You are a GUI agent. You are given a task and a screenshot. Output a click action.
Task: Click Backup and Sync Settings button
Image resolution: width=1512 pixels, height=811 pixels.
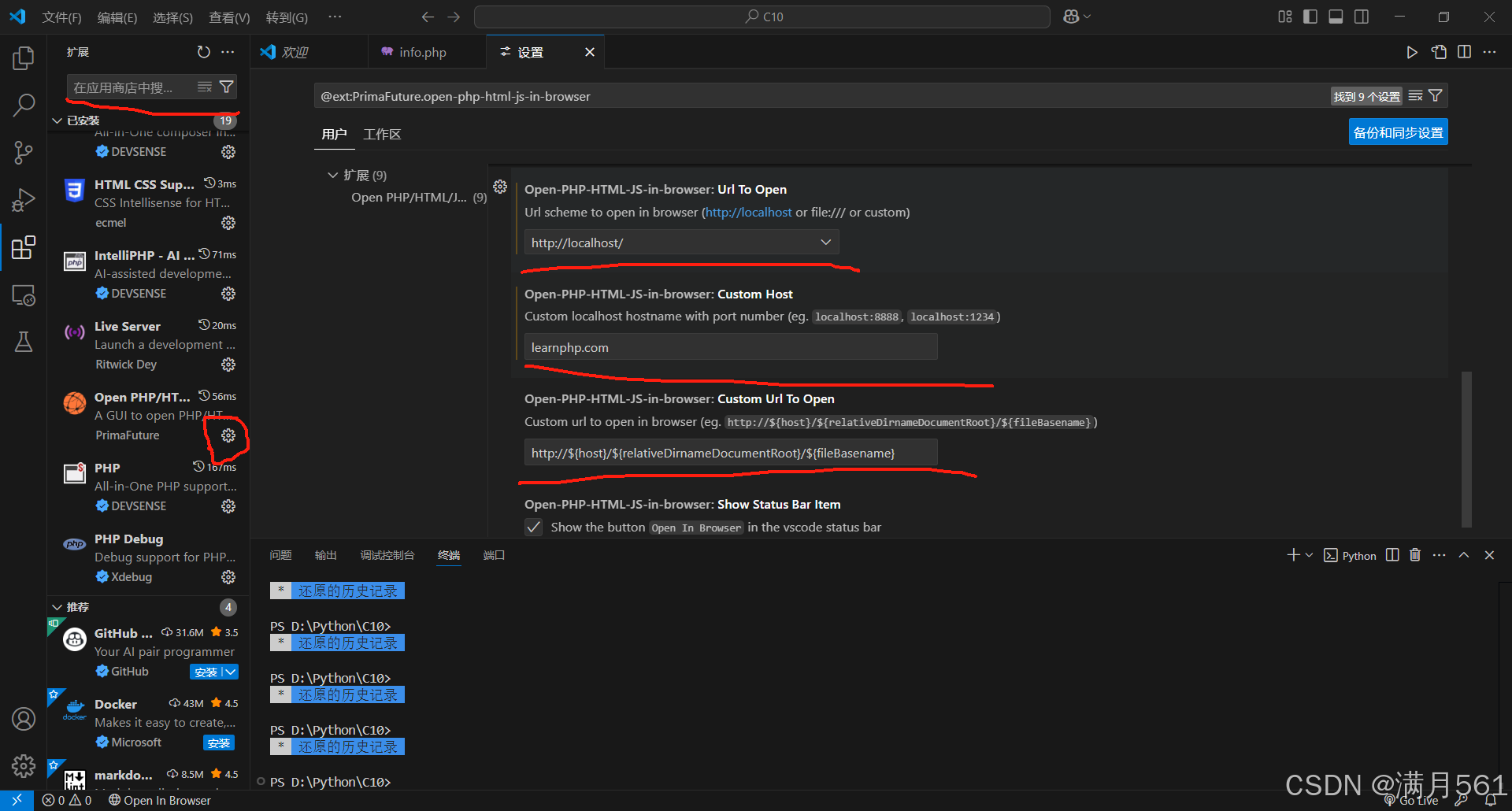pyautogui.click(x=1398, y=132)
